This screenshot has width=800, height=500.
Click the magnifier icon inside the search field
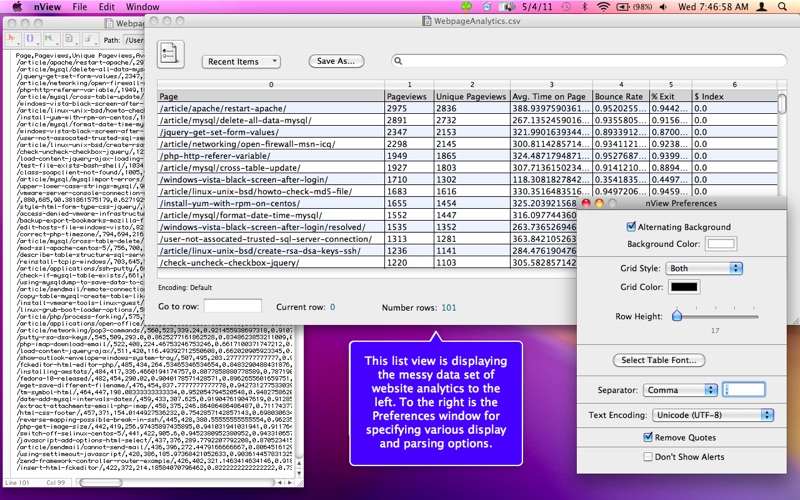(398, 61)
